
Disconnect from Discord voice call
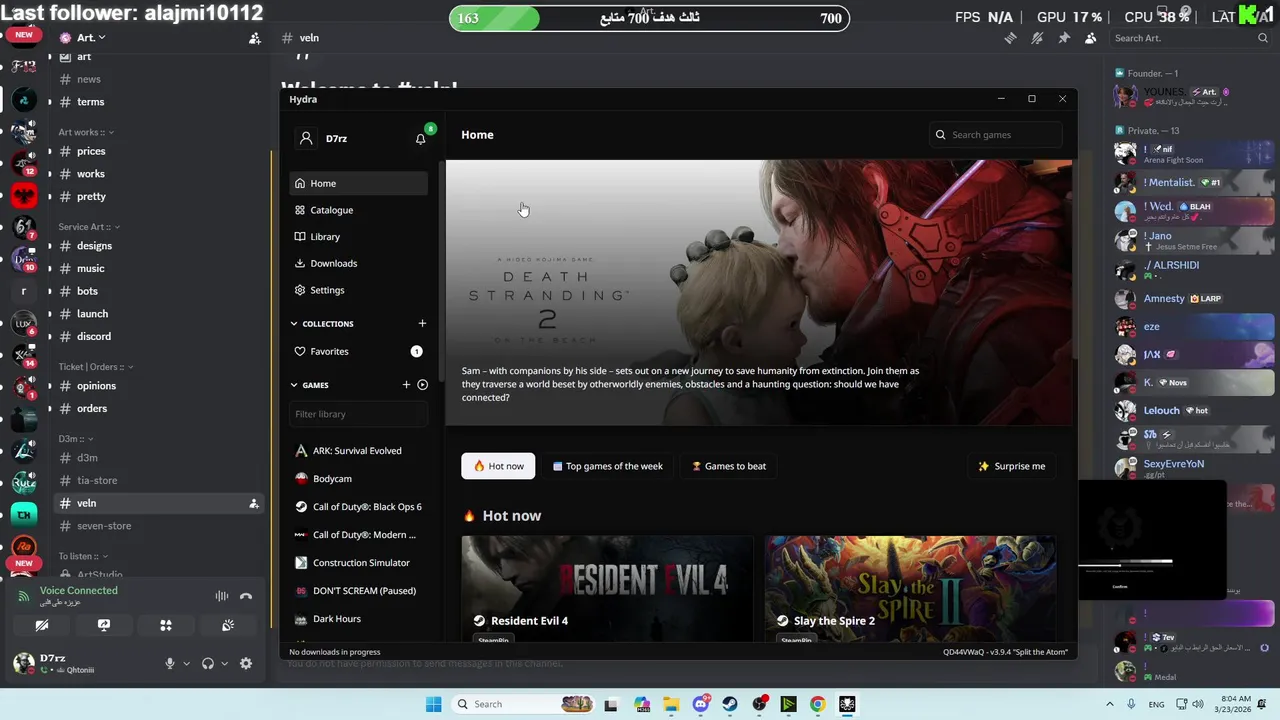246,596
